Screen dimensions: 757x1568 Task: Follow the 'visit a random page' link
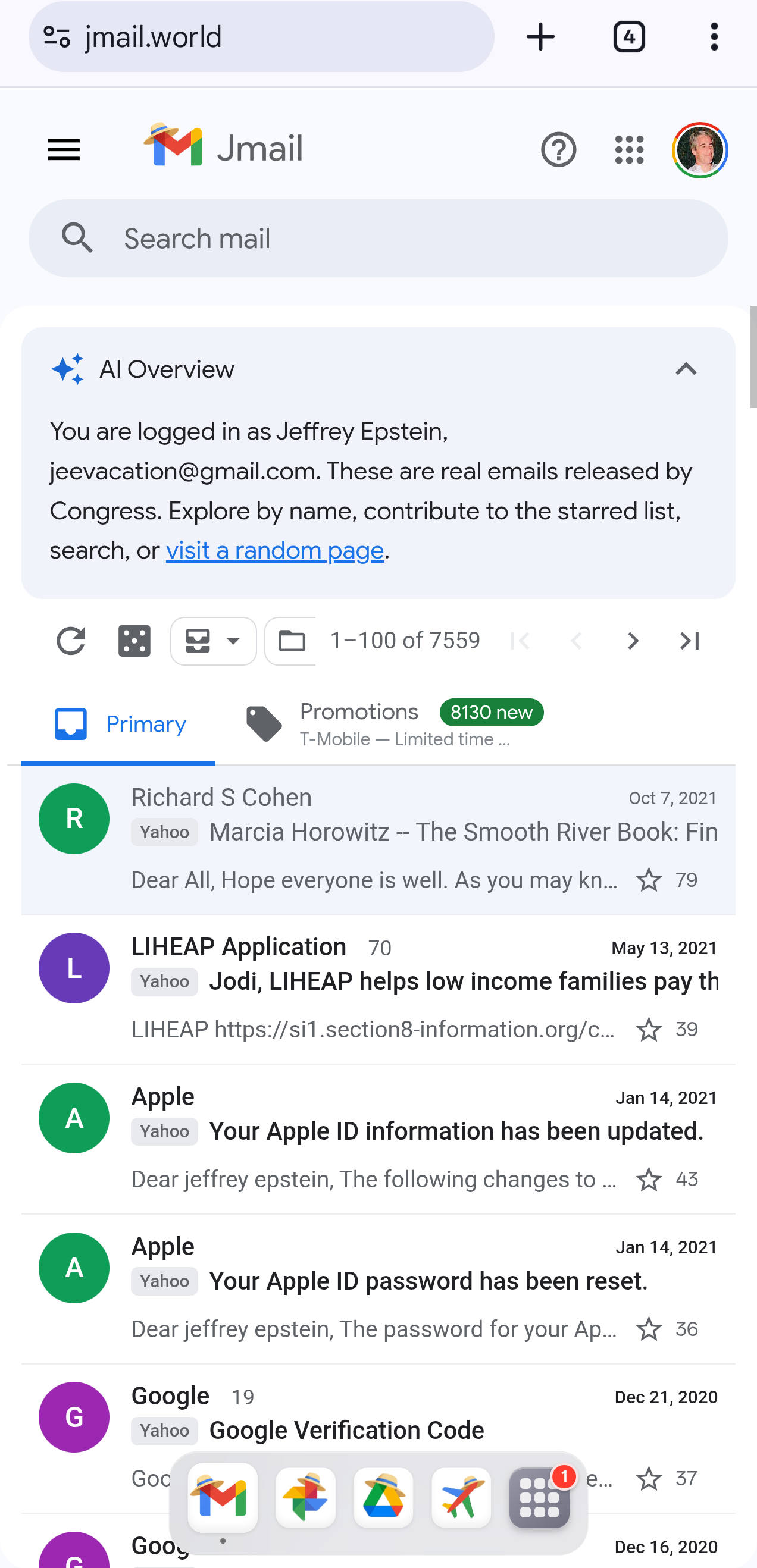(x=275, y=551)
